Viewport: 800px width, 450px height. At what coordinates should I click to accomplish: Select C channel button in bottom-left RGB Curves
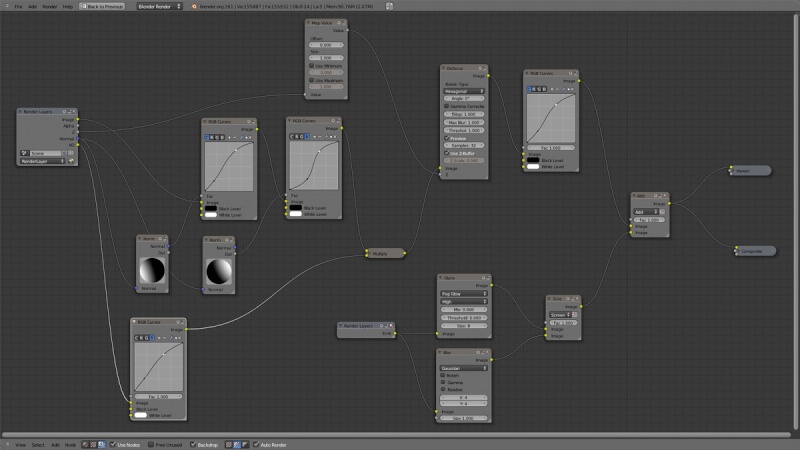click(137, 338)
